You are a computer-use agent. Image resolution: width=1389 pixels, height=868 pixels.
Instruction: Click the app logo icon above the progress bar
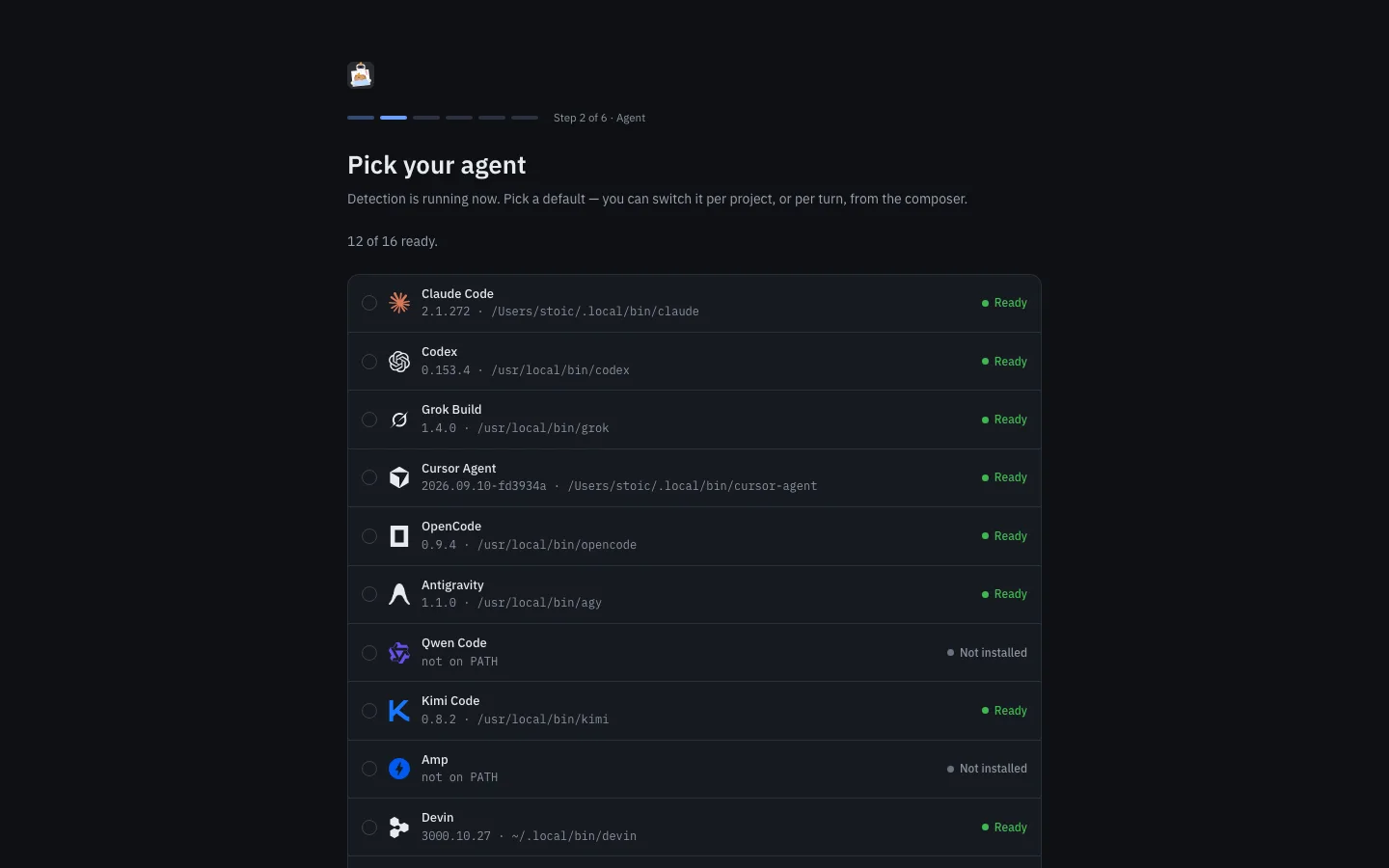point(361,75)
